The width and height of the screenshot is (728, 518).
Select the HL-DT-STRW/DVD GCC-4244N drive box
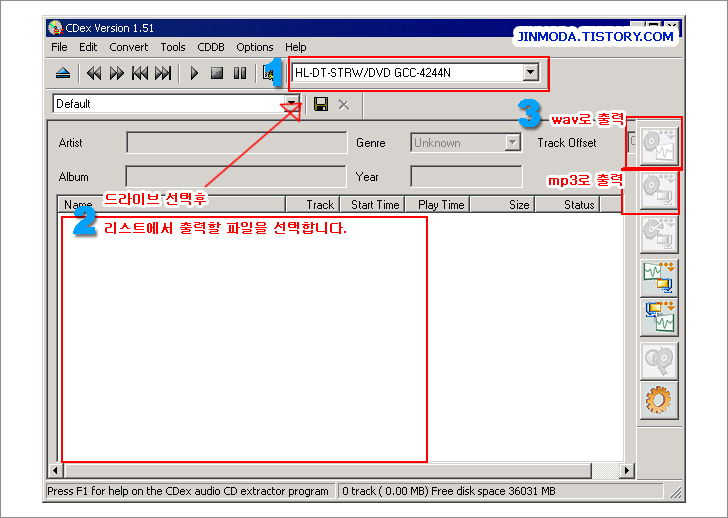pyautogui.click(x=416, y=72)
